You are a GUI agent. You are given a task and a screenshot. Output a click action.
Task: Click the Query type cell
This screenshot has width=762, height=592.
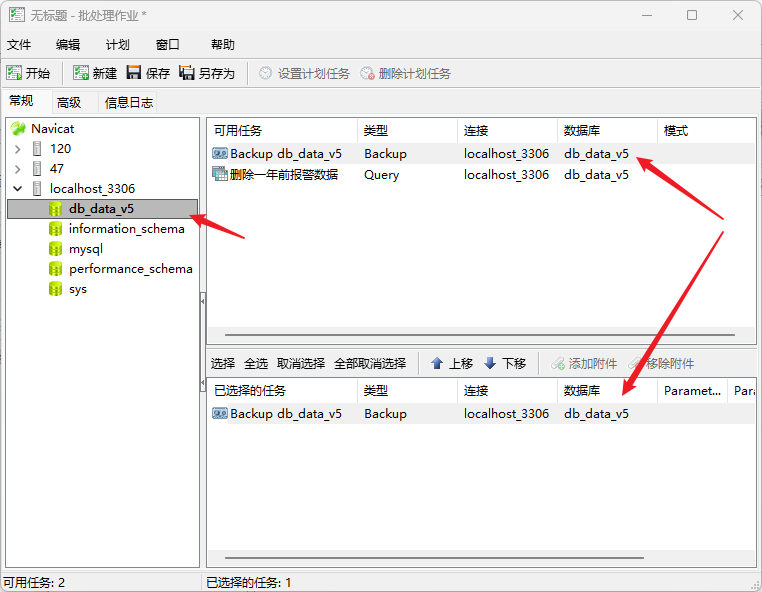381,174
